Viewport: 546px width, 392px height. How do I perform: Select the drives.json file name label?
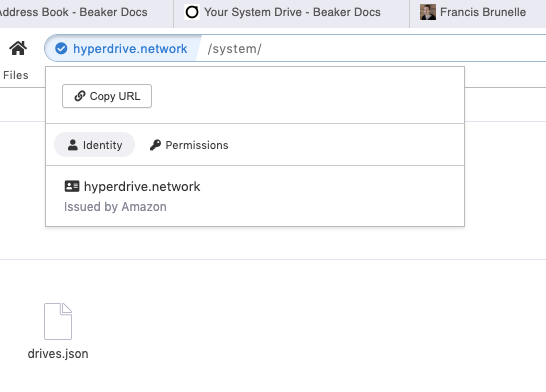[58, 354]
